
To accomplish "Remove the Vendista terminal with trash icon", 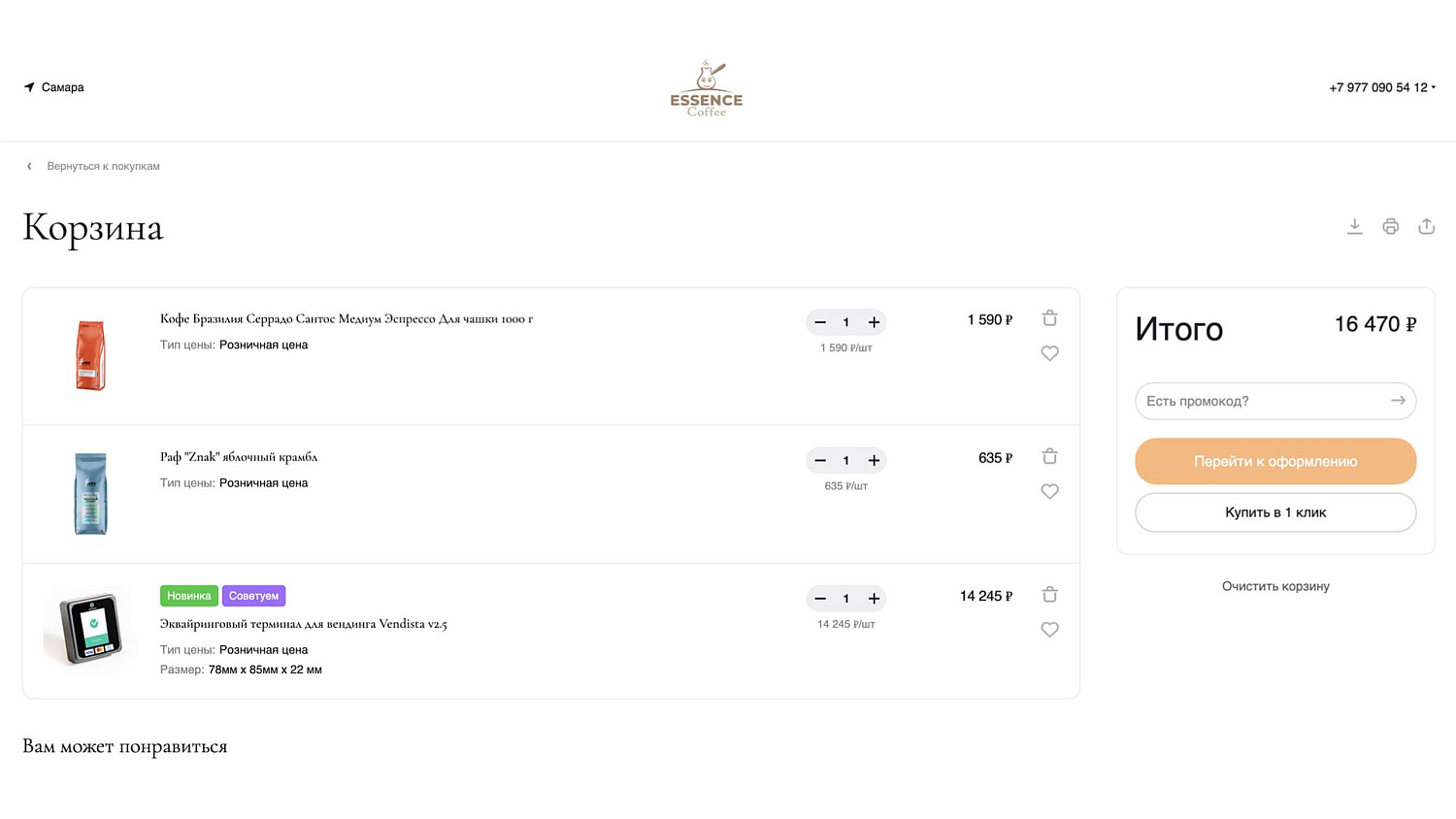I will [x=1049, y=595].
